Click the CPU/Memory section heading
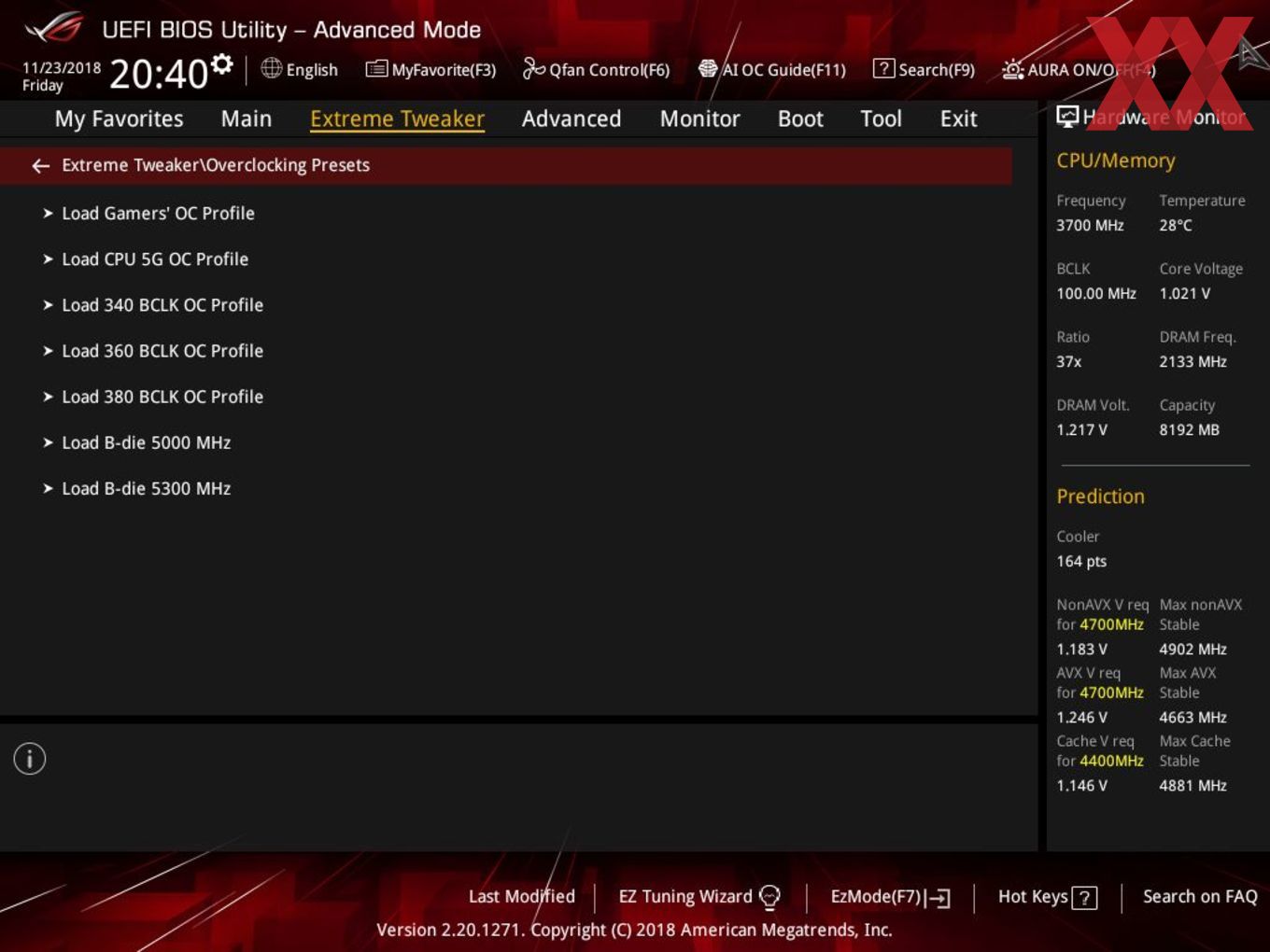Image resolution: width=1270 pixels, height=952 pixels. pyautogui.click(x=1115, y=161)
